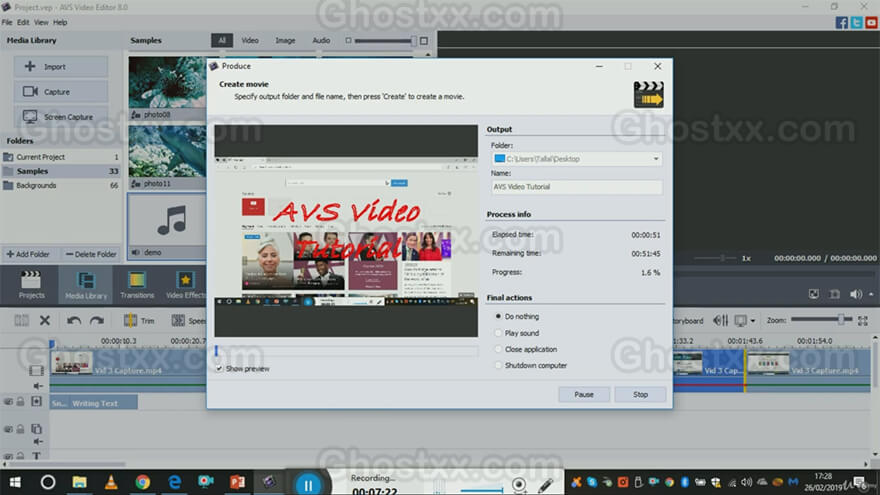Click the preview volume speaker icon
The image size is (880, 495).
[855, 294]
